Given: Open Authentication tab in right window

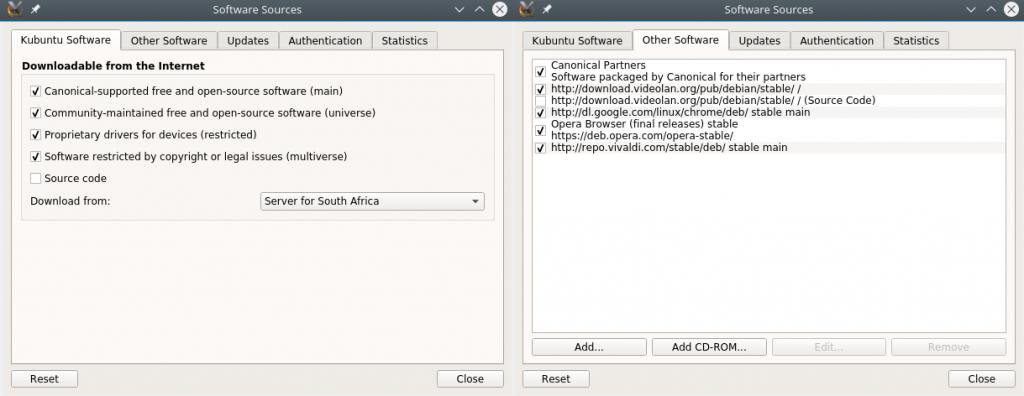Looking at the screenshot, I should 837,41.
